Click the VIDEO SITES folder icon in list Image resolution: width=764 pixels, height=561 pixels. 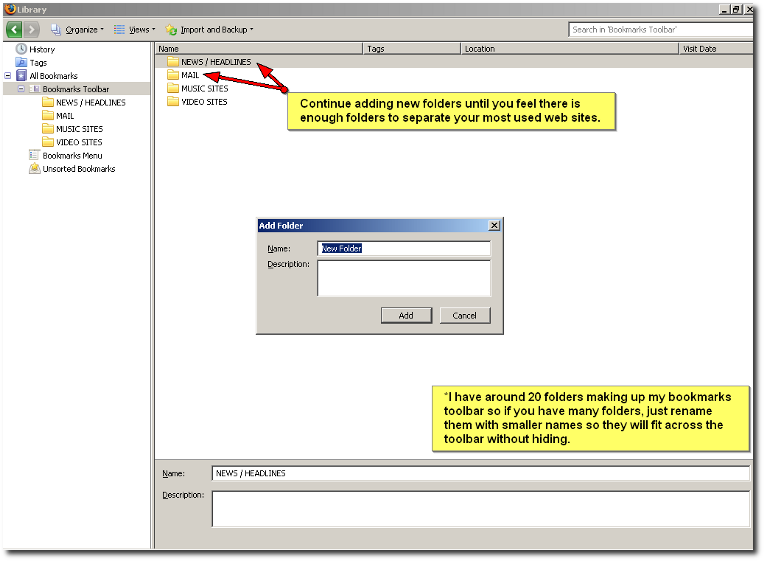coord(172,101)
